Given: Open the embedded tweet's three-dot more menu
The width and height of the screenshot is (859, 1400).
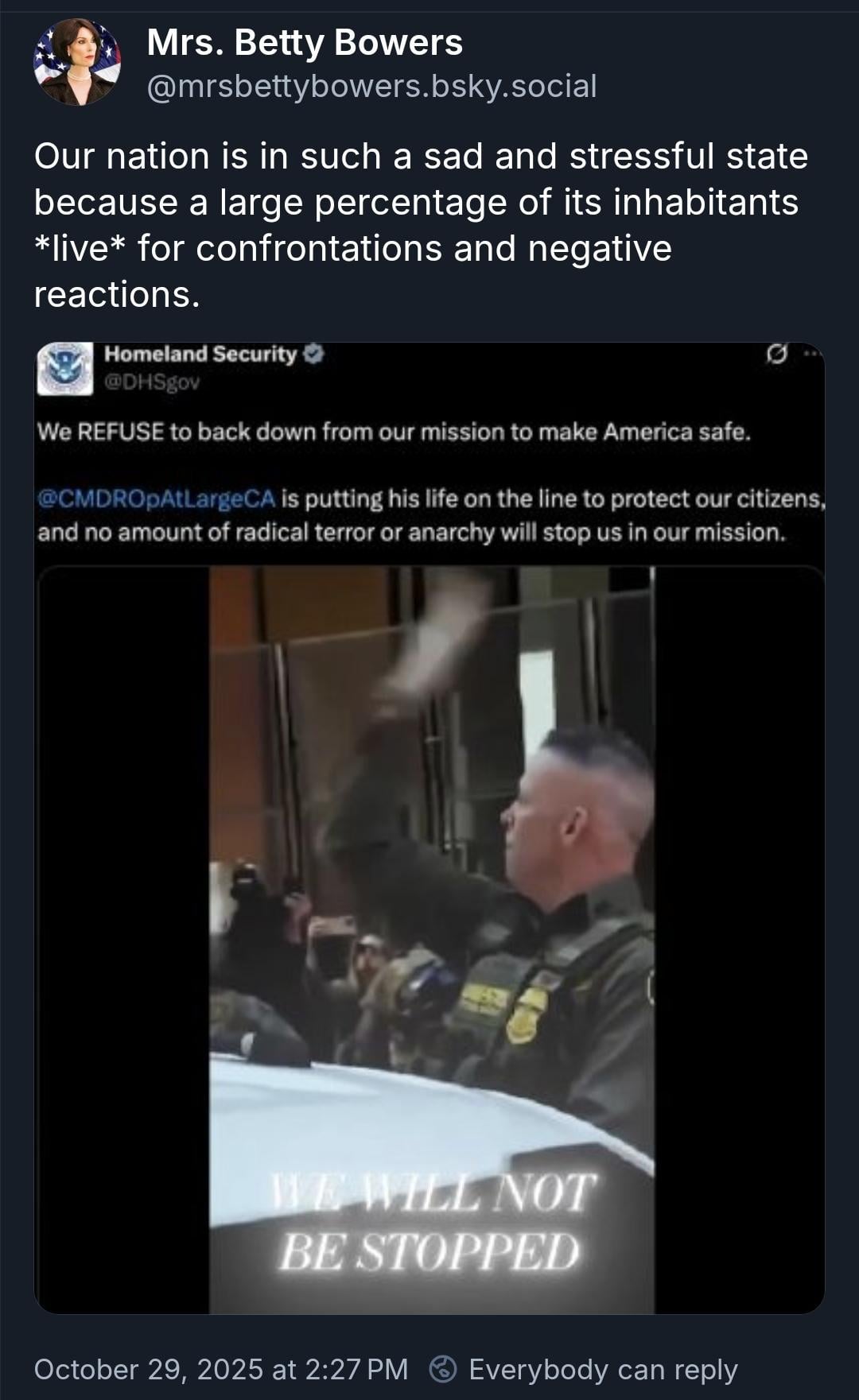Looking at the screenshot, I should (811, 354).
